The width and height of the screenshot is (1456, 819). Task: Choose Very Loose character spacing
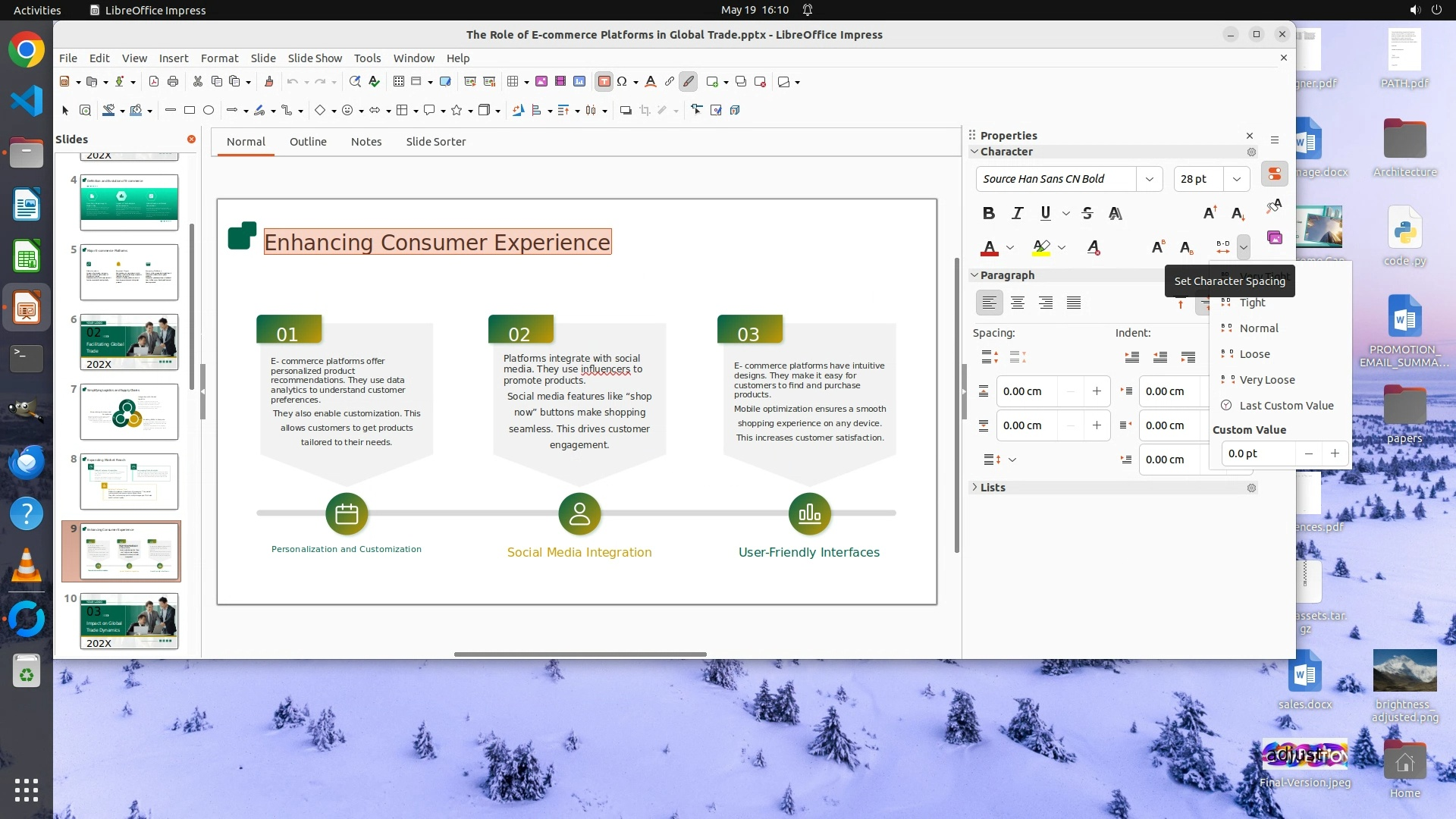[x=1266, y=380]
